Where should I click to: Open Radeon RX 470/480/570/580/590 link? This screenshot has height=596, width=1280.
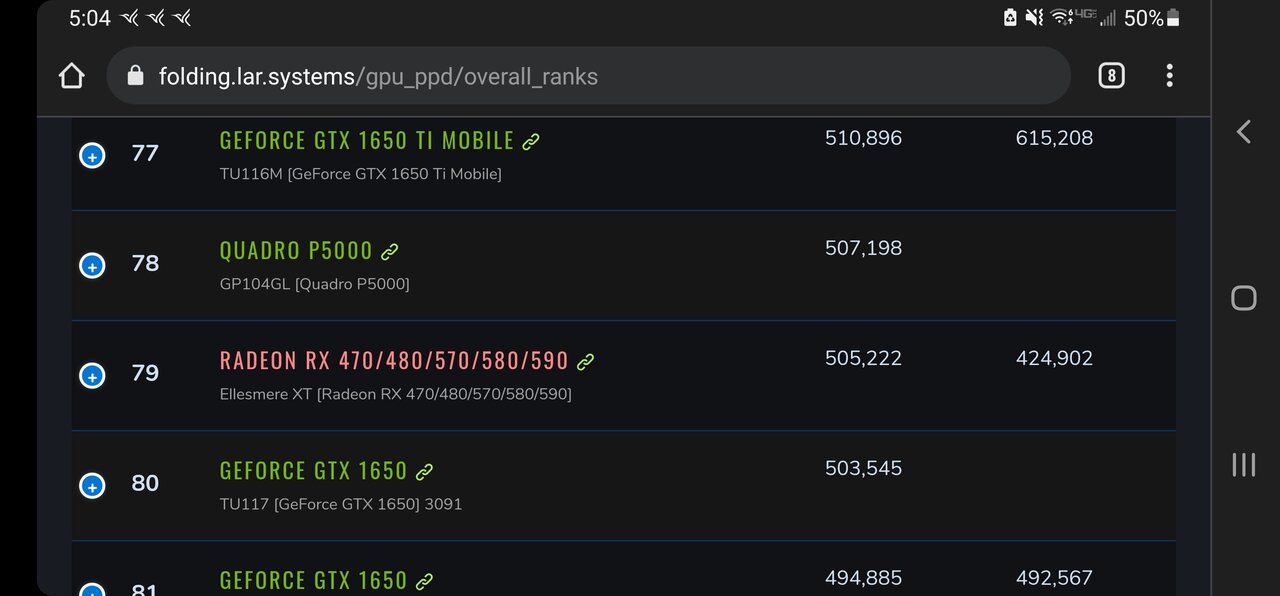(x=393, y=361)
